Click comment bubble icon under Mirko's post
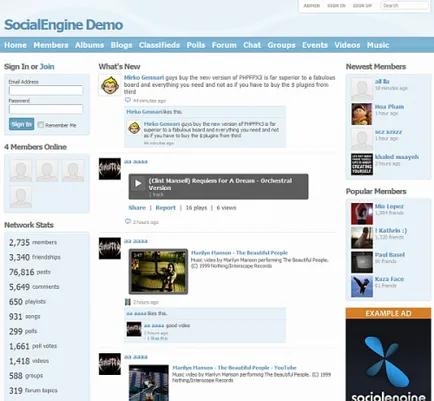The width and height of the screenshot is (434, 401). 128,100
